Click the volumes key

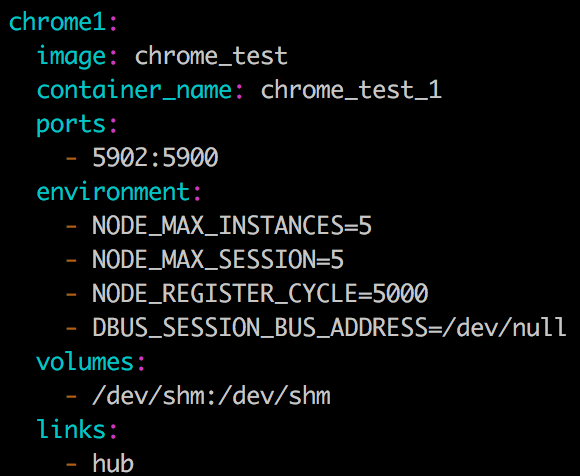point(85,362)
